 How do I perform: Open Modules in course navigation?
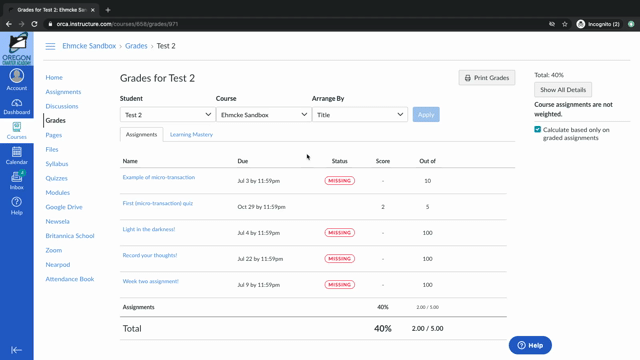tap(58, 193)
